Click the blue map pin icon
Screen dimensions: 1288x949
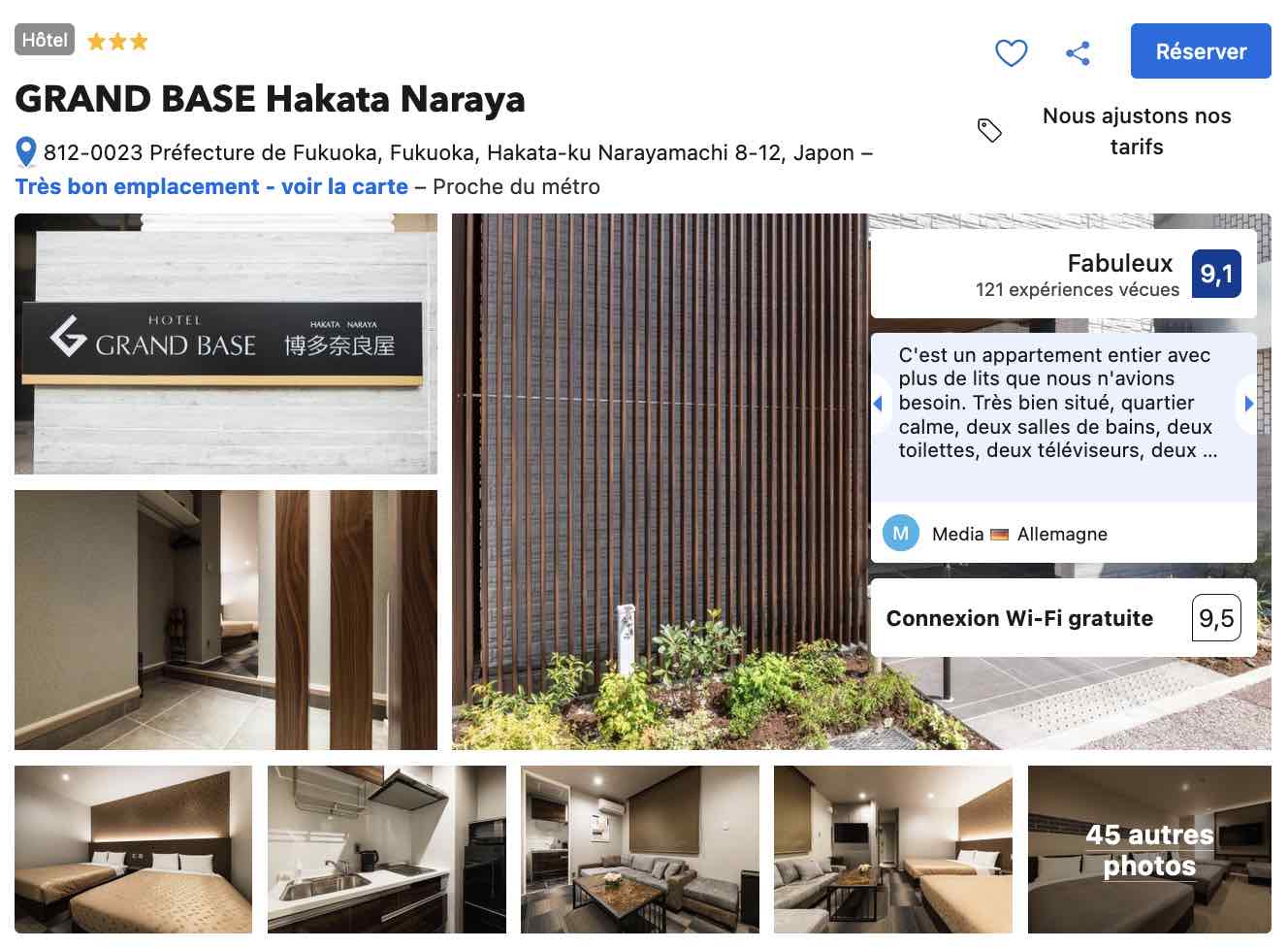26,152
